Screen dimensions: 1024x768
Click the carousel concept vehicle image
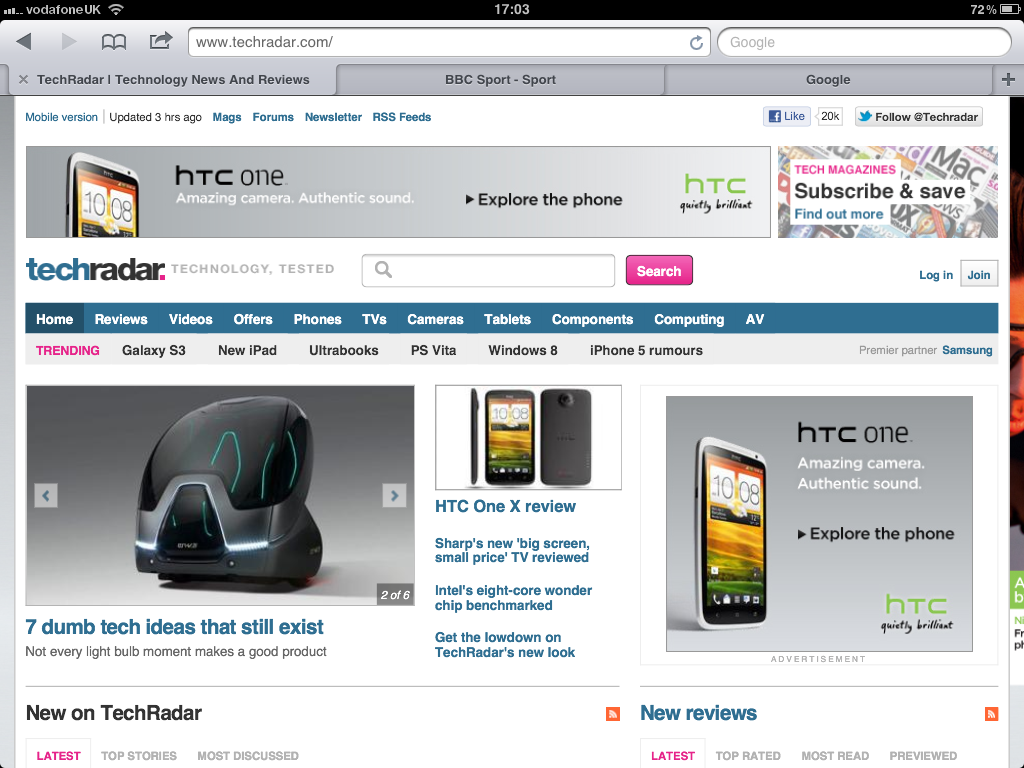coord(220,495)
